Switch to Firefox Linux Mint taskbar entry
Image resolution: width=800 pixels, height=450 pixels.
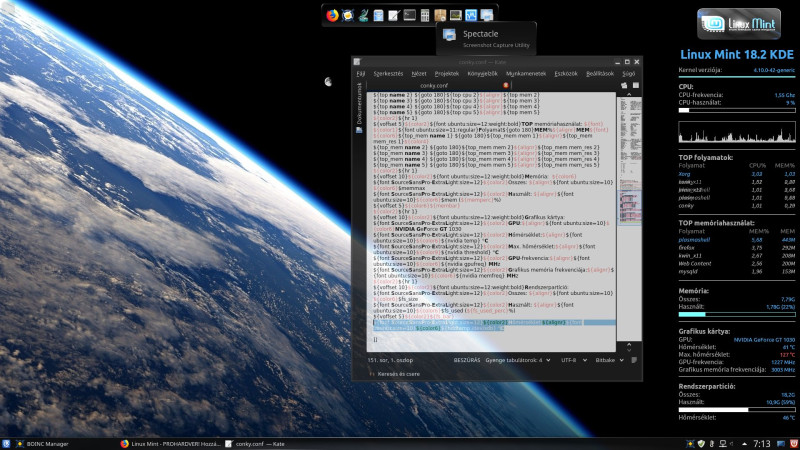[x=170, y=444]
